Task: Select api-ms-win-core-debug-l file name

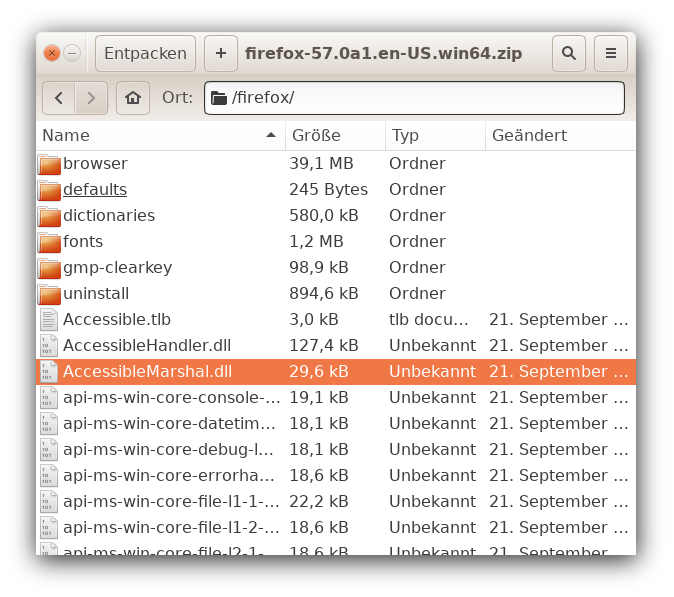Action: (x=168, y=450)
